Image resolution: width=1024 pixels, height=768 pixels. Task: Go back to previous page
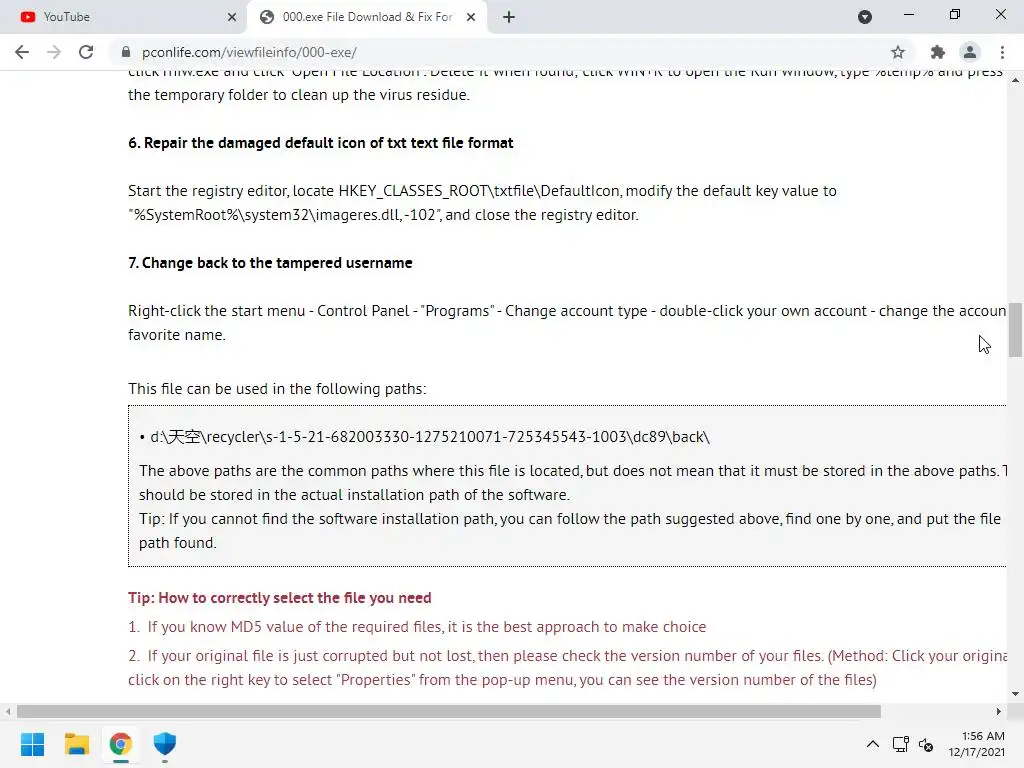point(22,52)
